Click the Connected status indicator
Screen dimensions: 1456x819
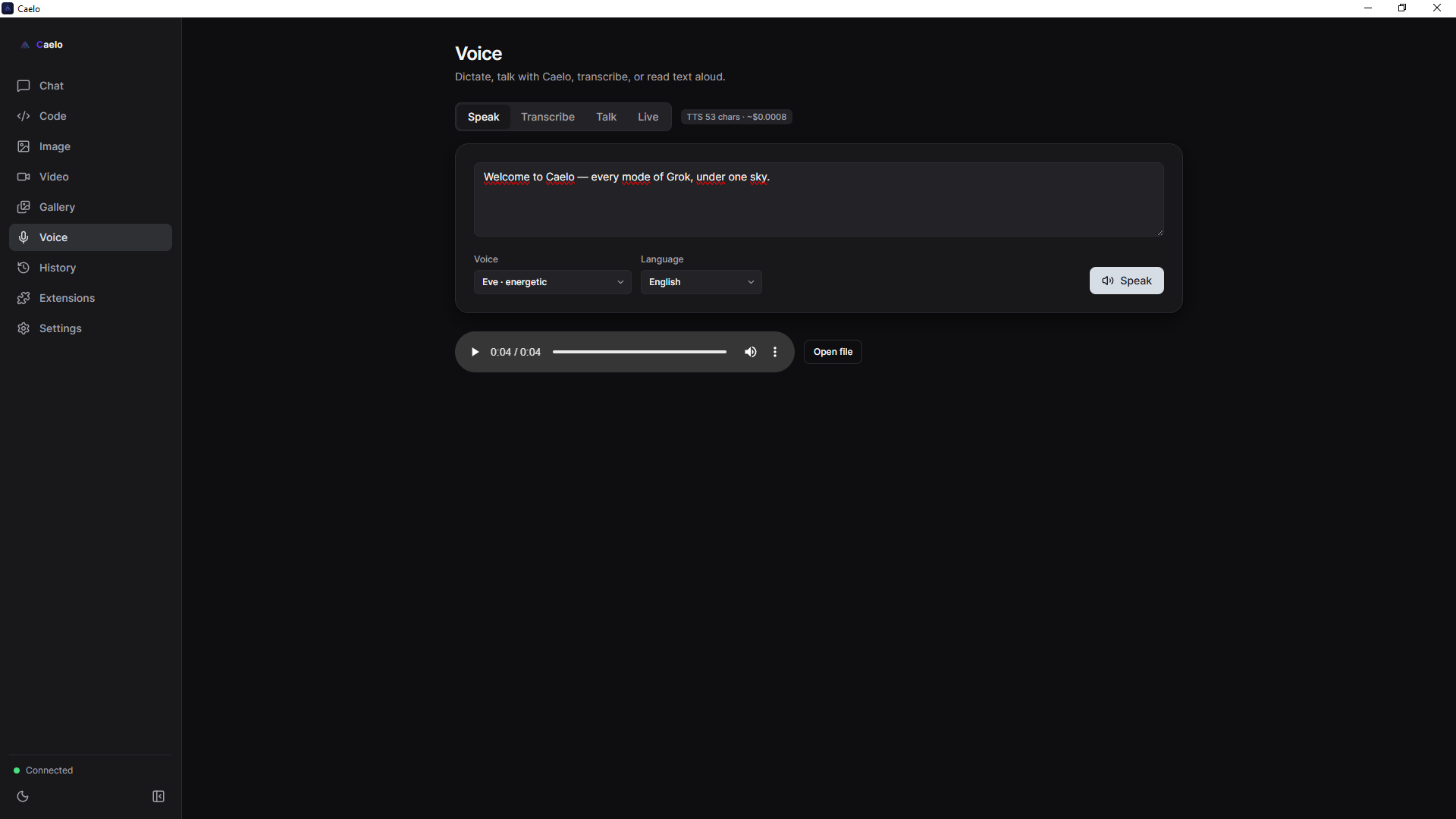(43, 770)
